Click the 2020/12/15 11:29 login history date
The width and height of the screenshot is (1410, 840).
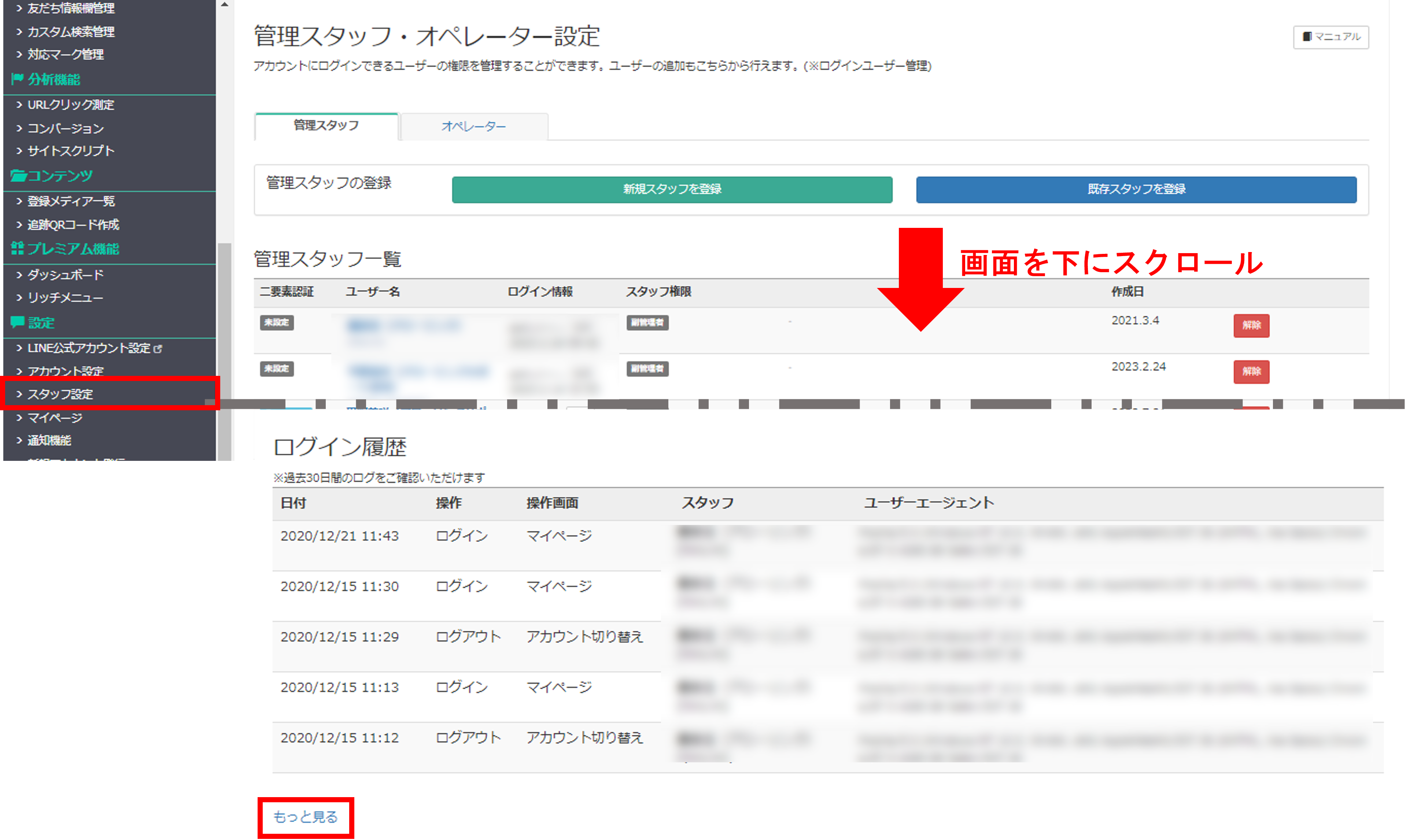coord(340,637)
